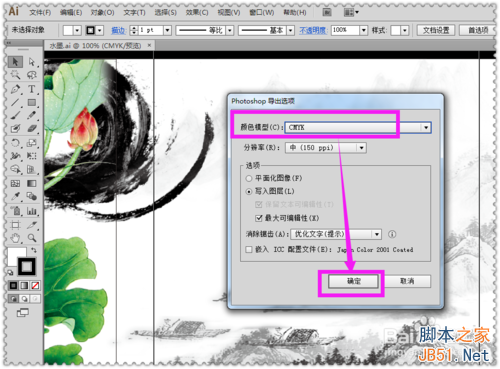Select the Hand tool

[15, 238]
